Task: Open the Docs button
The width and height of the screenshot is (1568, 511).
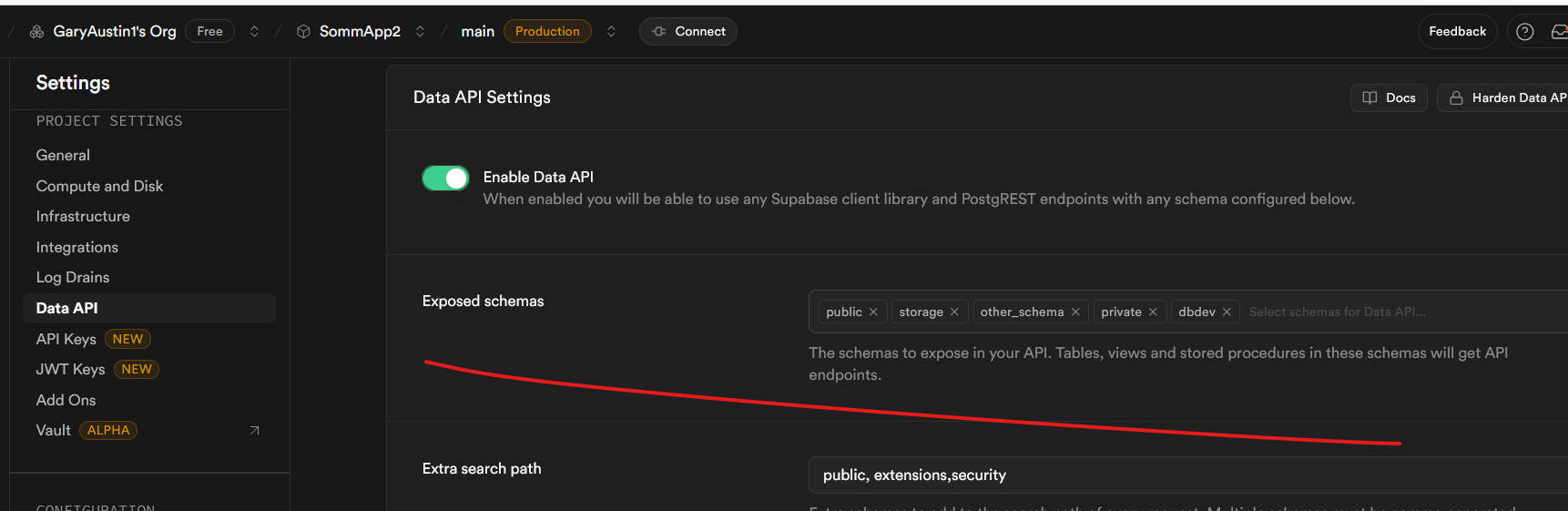Action: tap(1389, 97)
